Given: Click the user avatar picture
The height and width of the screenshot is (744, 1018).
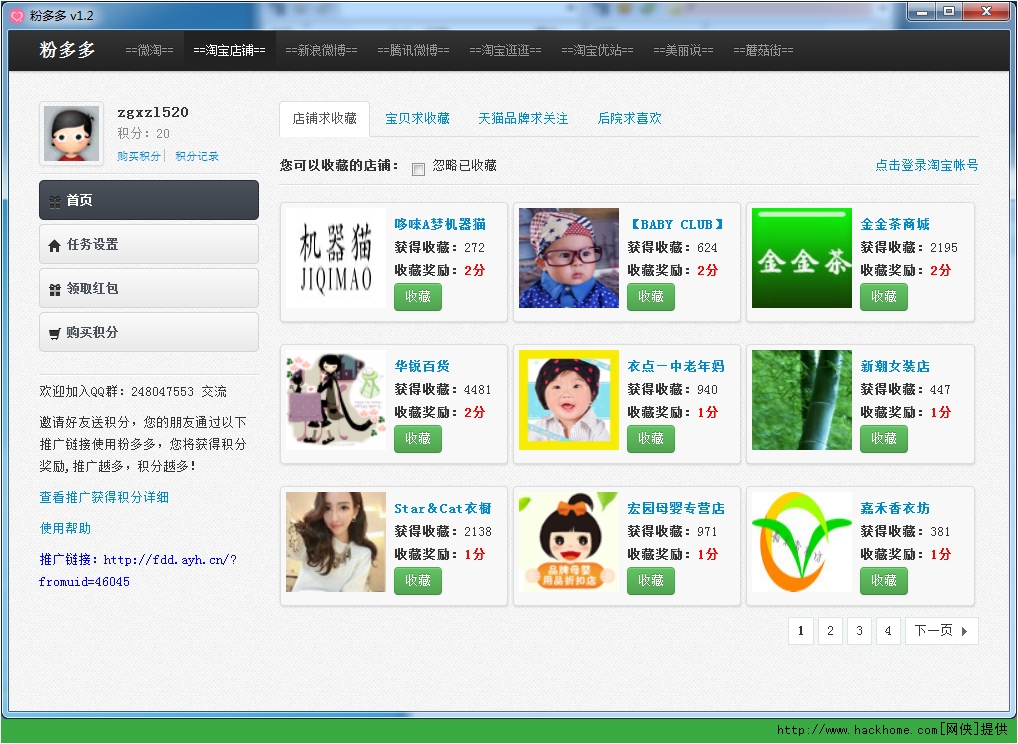Looking at the screenshot, I should pos(71,134).
